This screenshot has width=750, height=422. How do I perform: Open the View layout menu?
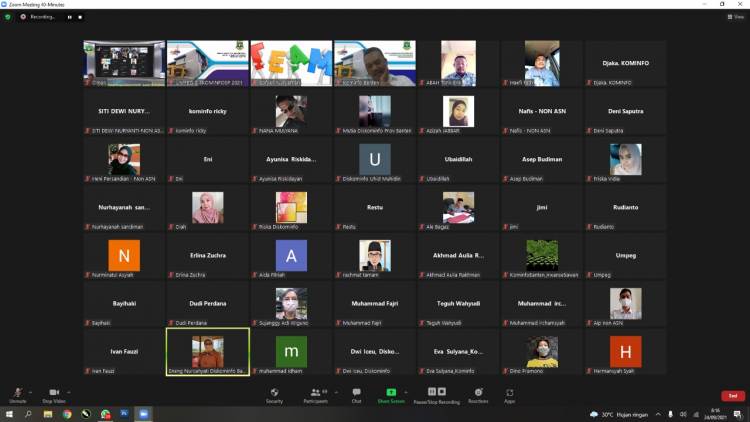click(736, 17)
